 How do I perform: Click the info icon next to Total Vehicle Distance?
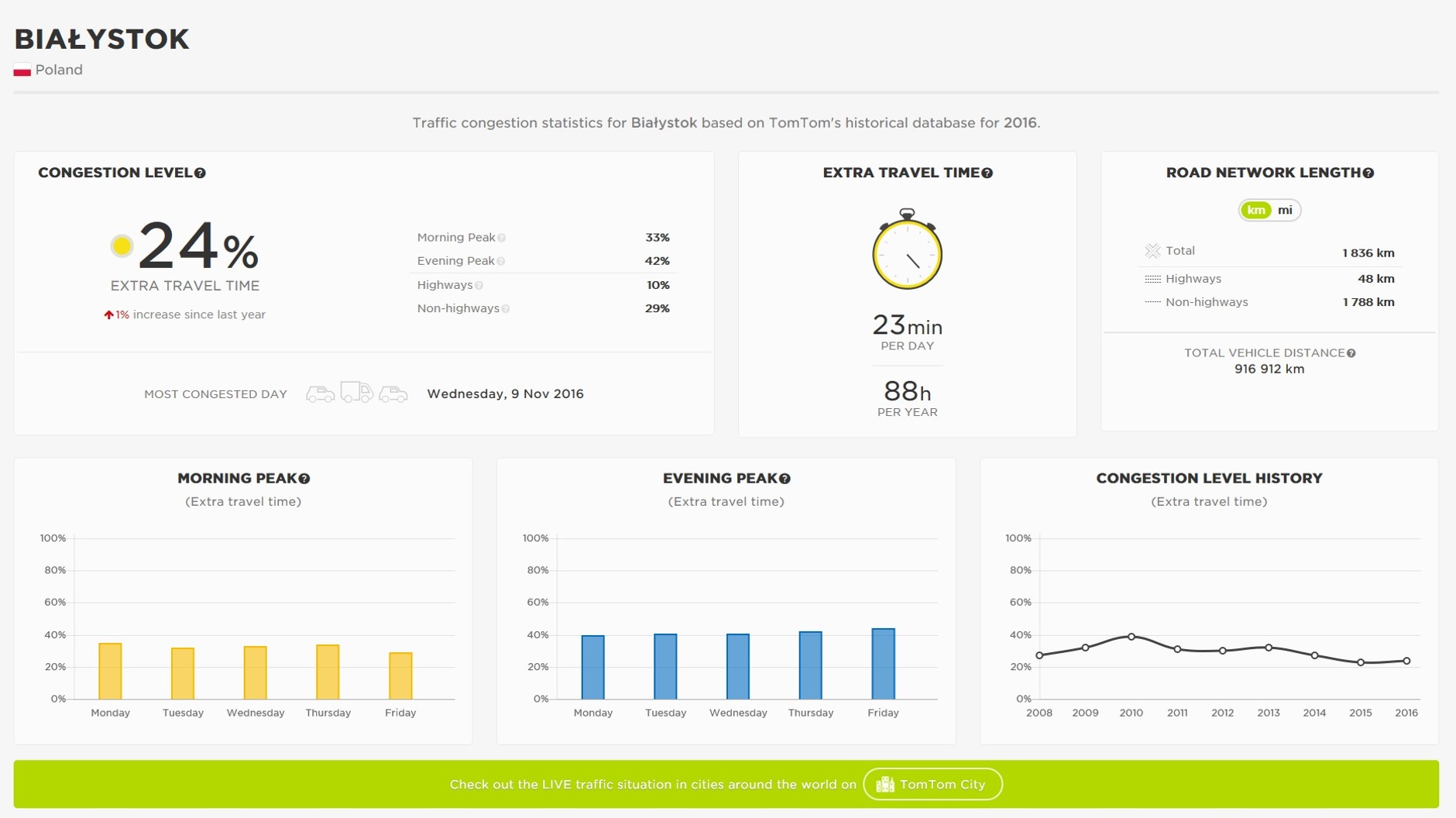[1351, 353]
